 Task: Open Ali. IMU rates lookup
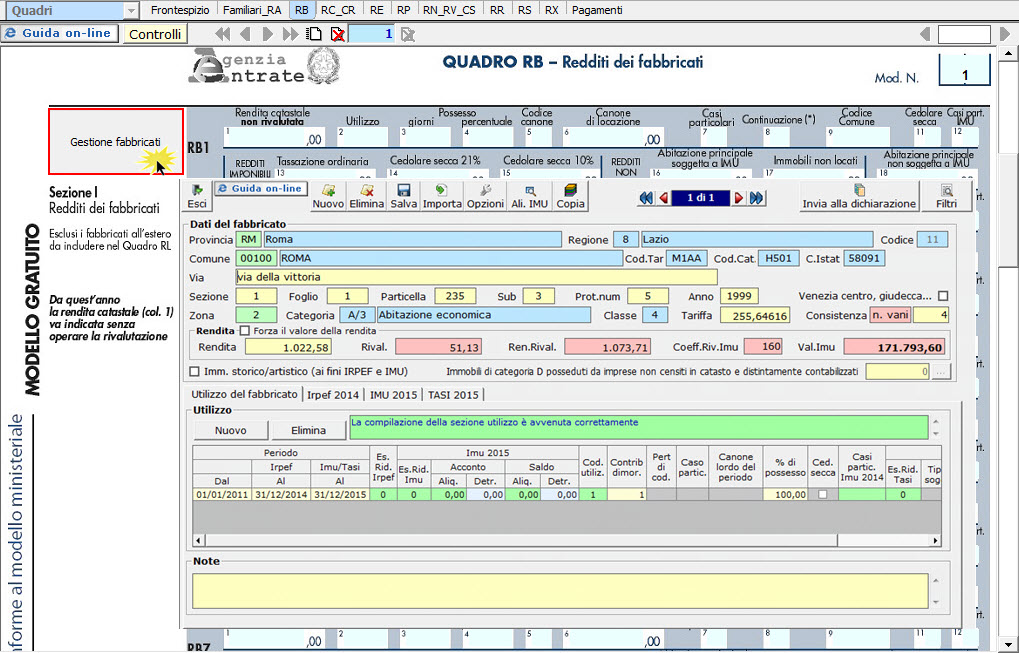(530, 196)
